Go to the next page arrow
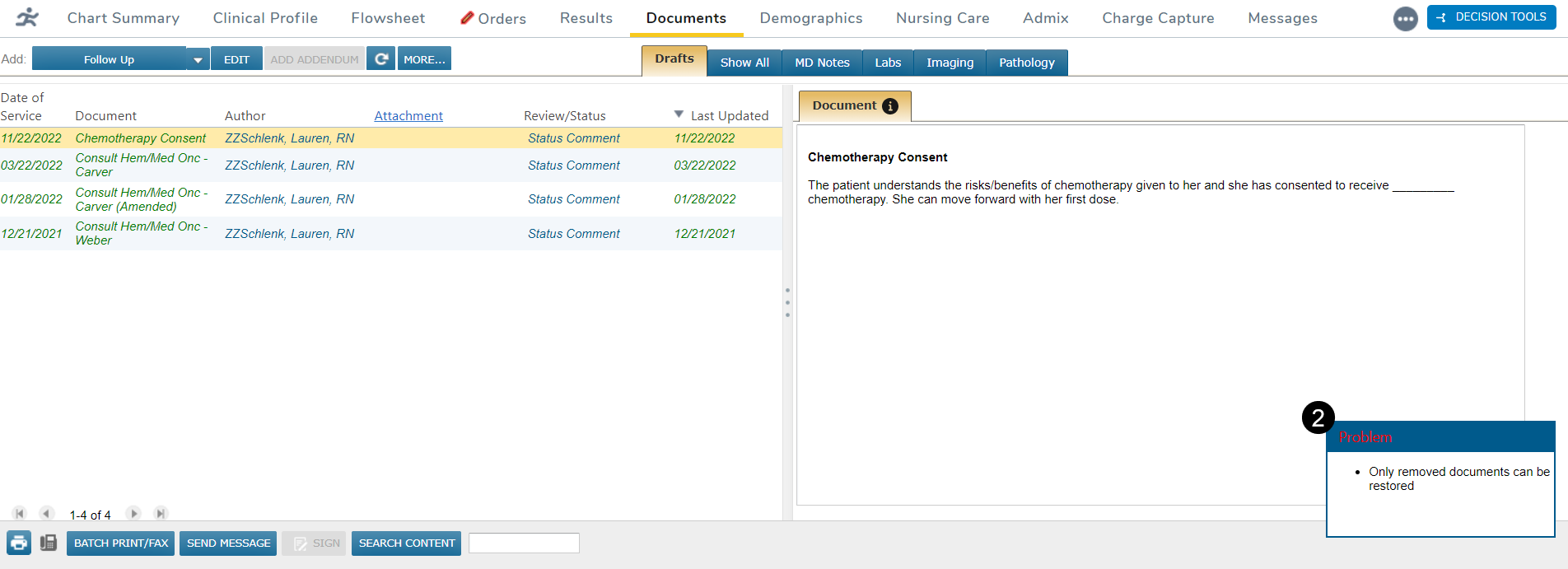 [133, 514]
